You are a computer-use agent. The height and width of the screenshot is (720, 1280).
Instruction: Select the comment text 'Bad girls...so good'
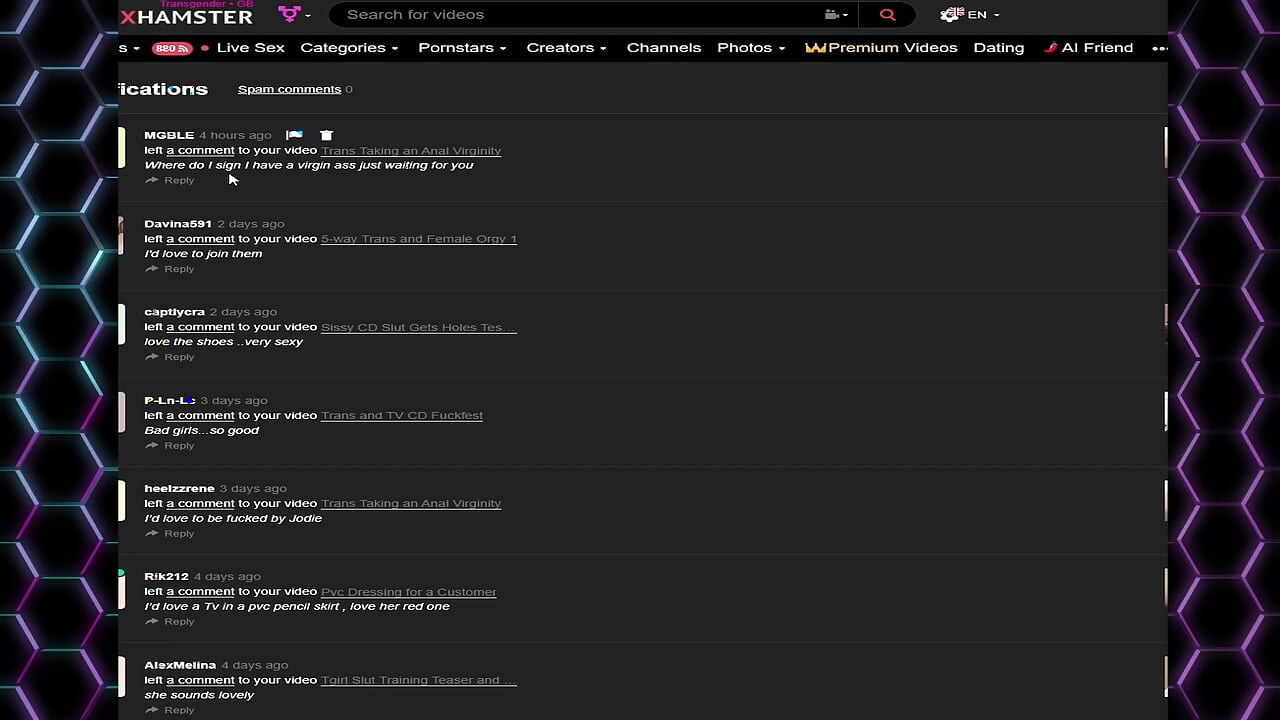pyautogui.click(x=202, y=430)
